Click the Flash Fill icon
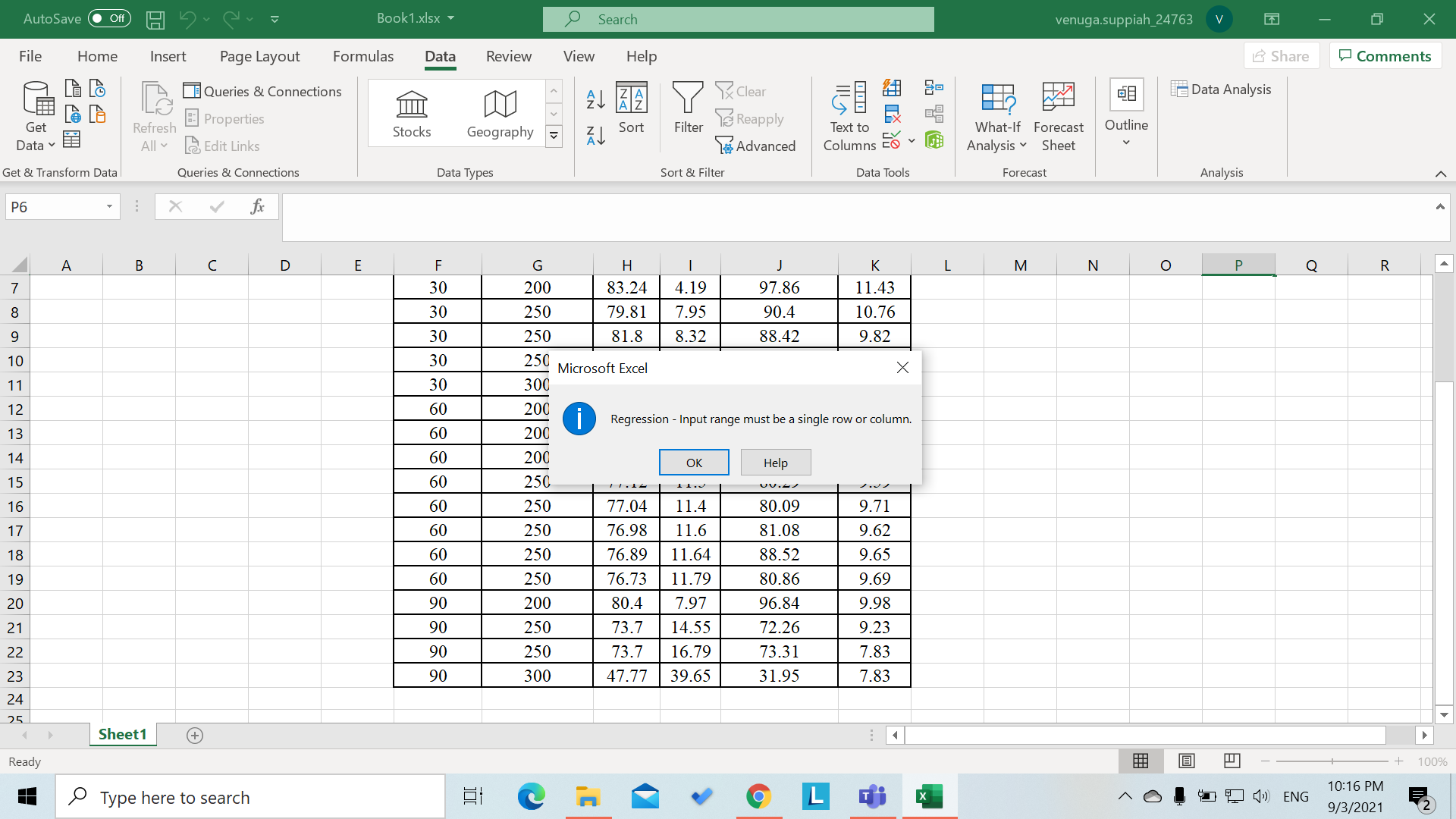1456x819 pixels. coord(893,87)
